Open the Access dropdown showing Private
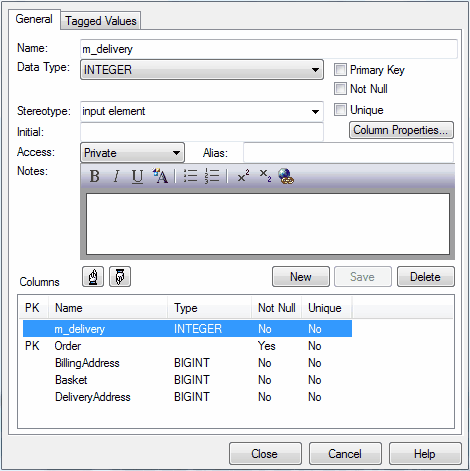Screen dimensions: 470x471 132,153
